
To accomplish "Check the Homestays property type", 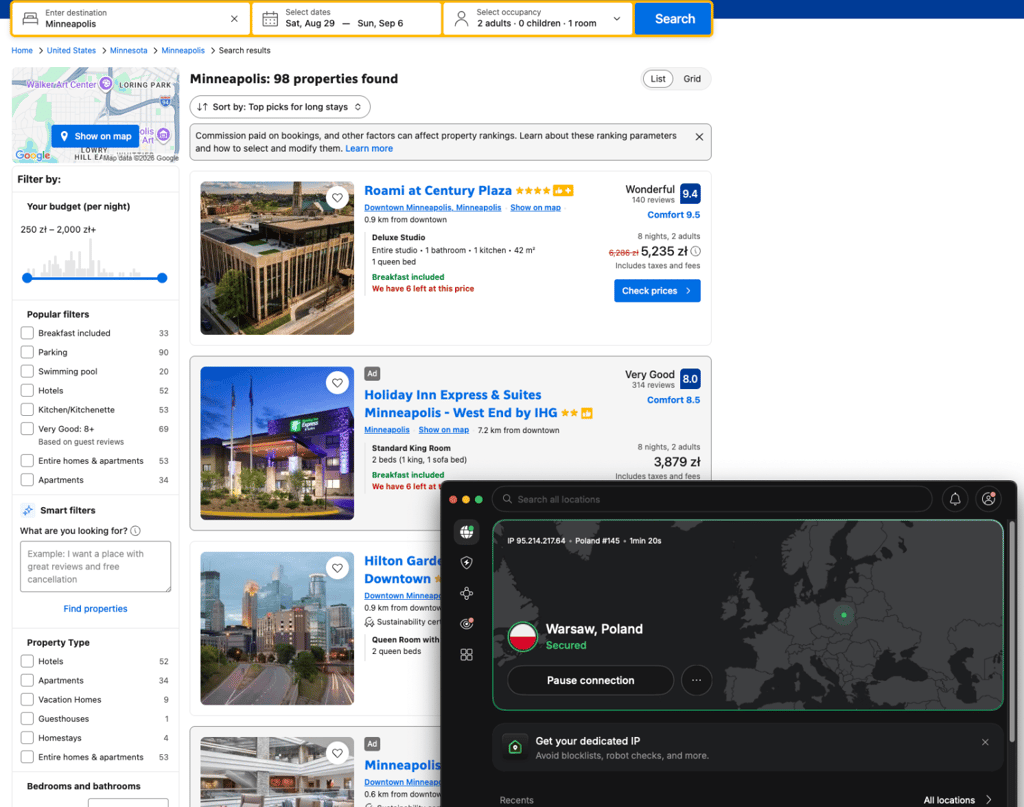I will [x=27, y=738].
